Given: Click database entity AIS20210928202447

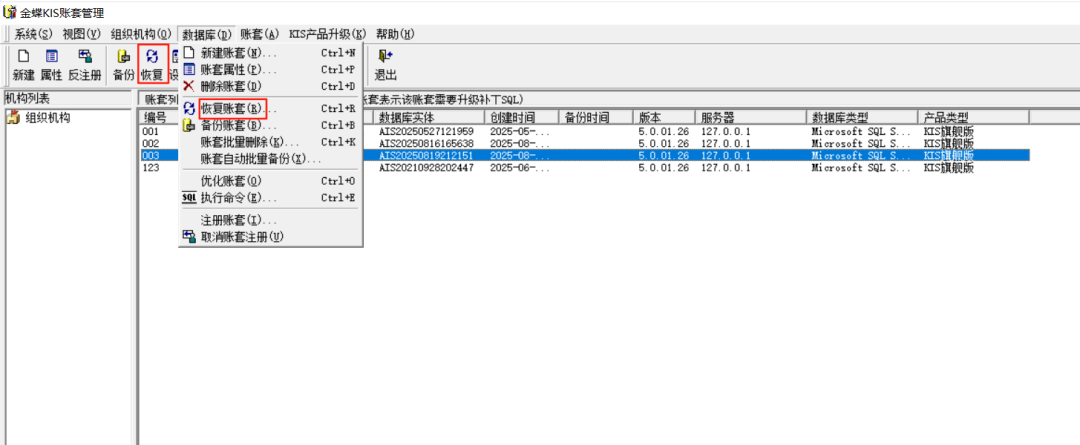Looking at the screenshot, I should click(x=426, y=167).
